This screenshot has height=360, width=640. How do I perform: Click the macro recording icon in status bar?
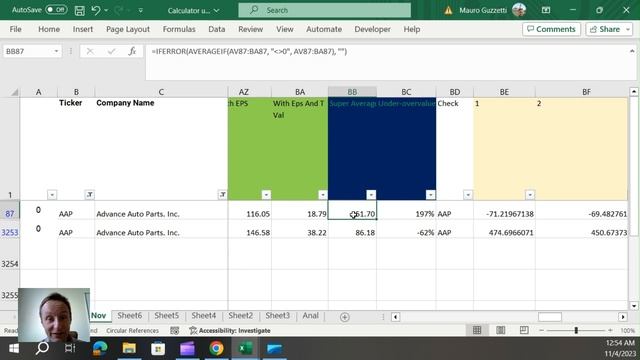pos(175,331)
